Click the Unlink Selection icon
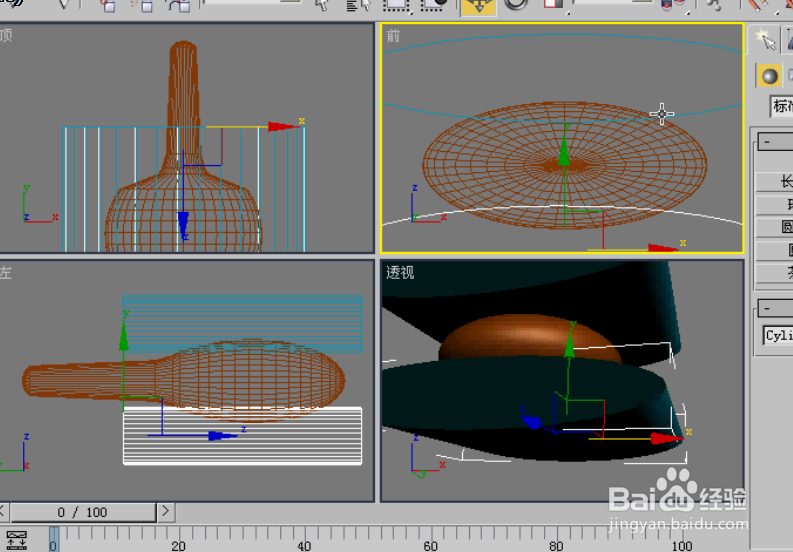Viewport: 793px width, 552px height. pyautogui.click(x=143, y=6)
